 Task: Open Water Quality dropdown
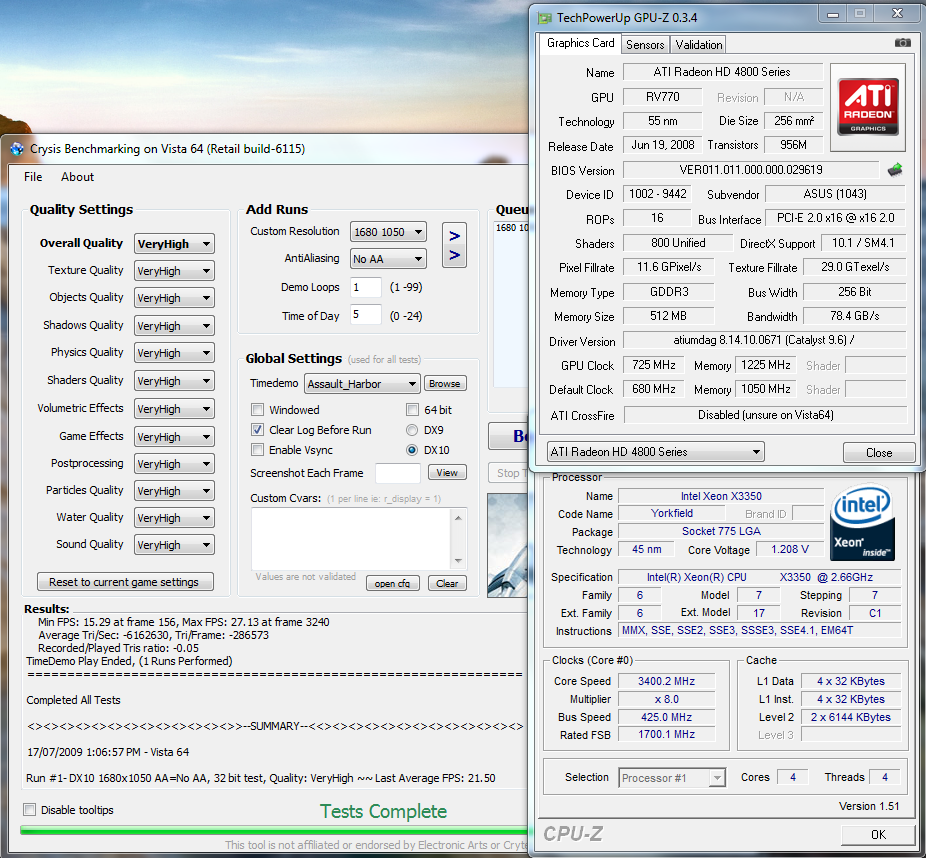pyautogui.click(x=174, y=518)
